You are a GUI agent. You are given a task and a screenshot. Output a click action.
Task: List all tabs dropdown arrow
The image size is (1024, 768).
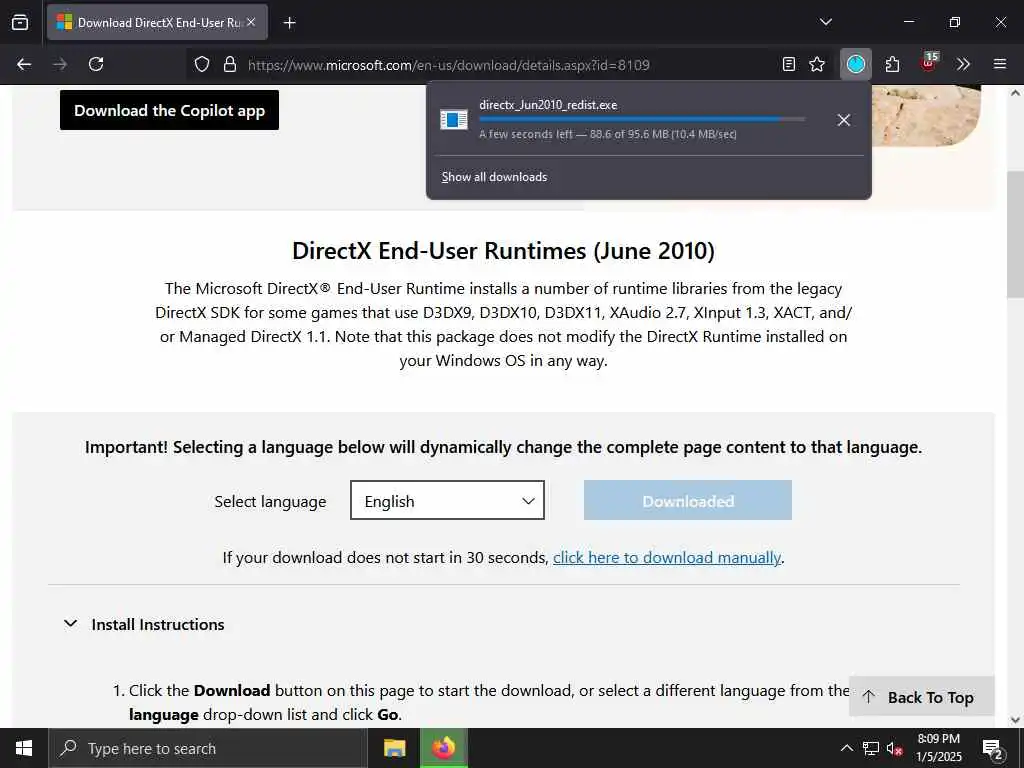pos(825,22)
